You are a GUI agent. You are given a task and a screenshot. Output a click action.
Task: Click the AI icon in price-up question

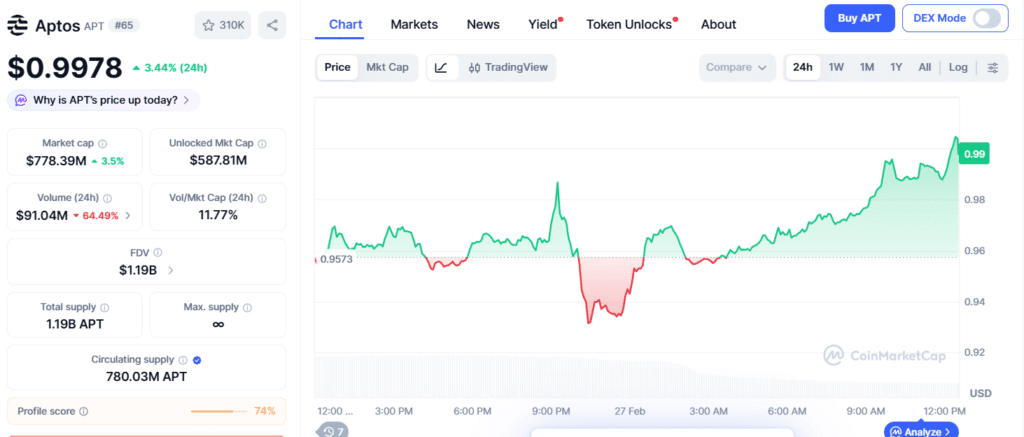21,100
